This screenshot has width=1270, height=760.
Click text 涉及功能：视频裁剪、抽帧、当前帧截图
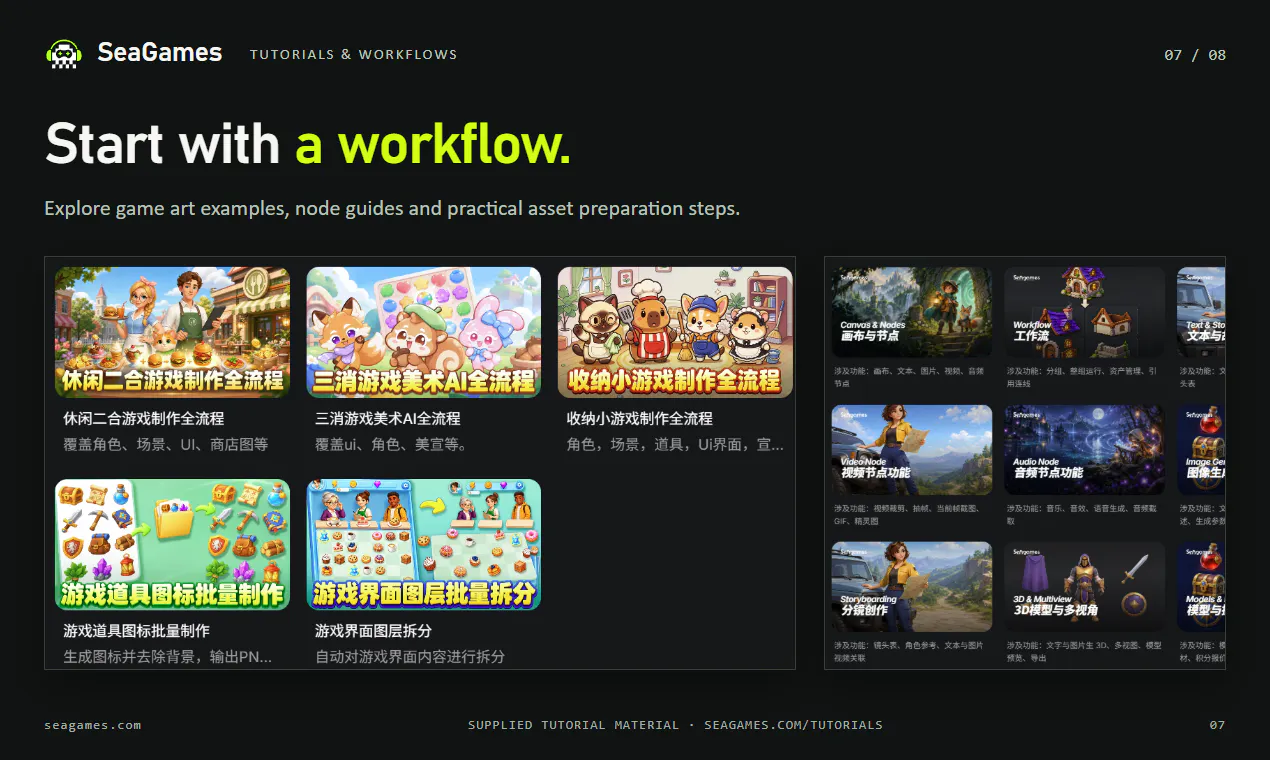[x=908, y=515]
